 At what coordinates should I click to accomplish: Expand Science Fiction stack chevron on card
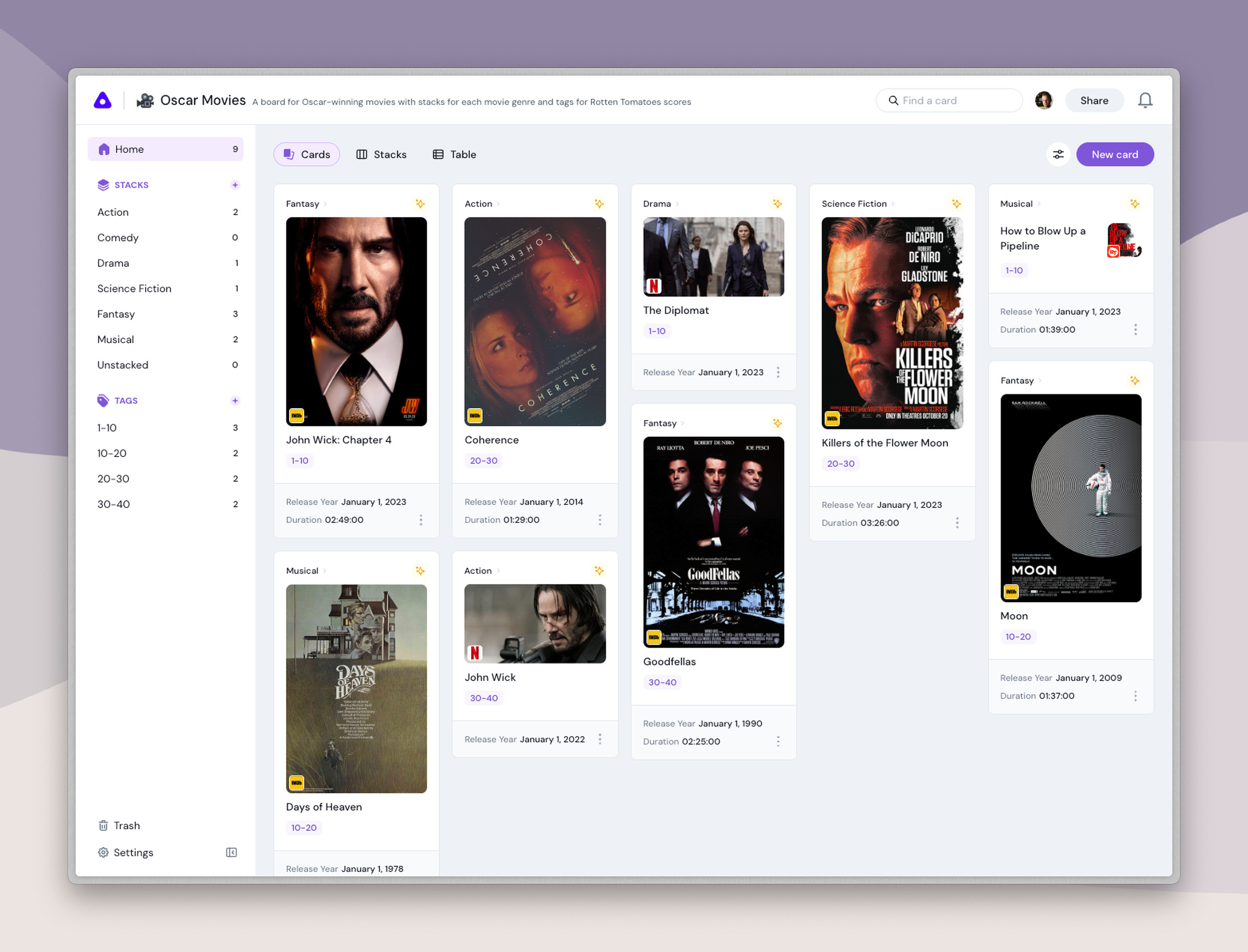point(893,204)
